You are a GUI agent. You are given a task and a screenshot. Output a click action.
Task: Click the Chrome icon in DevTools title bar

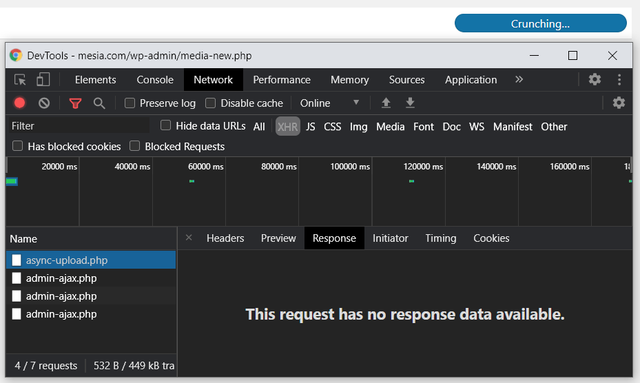[16, 55]
